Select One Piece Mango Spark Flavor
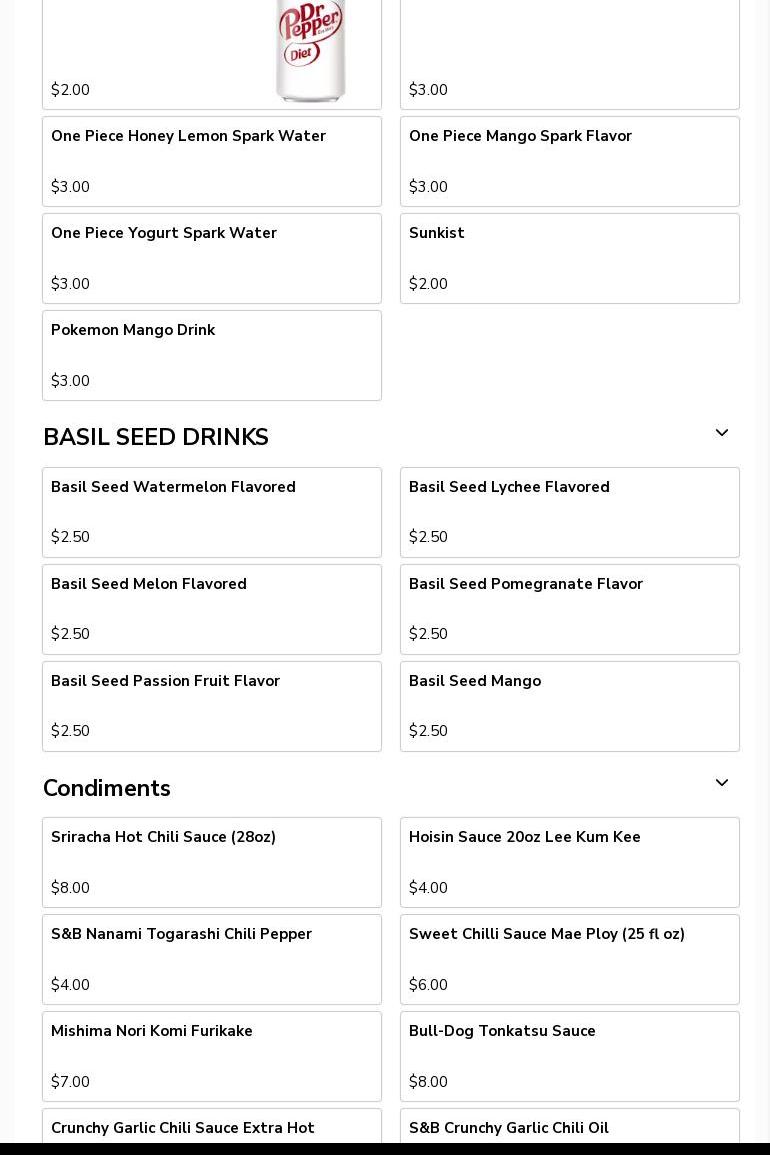 pyautogui.click(x=570, y=161)
